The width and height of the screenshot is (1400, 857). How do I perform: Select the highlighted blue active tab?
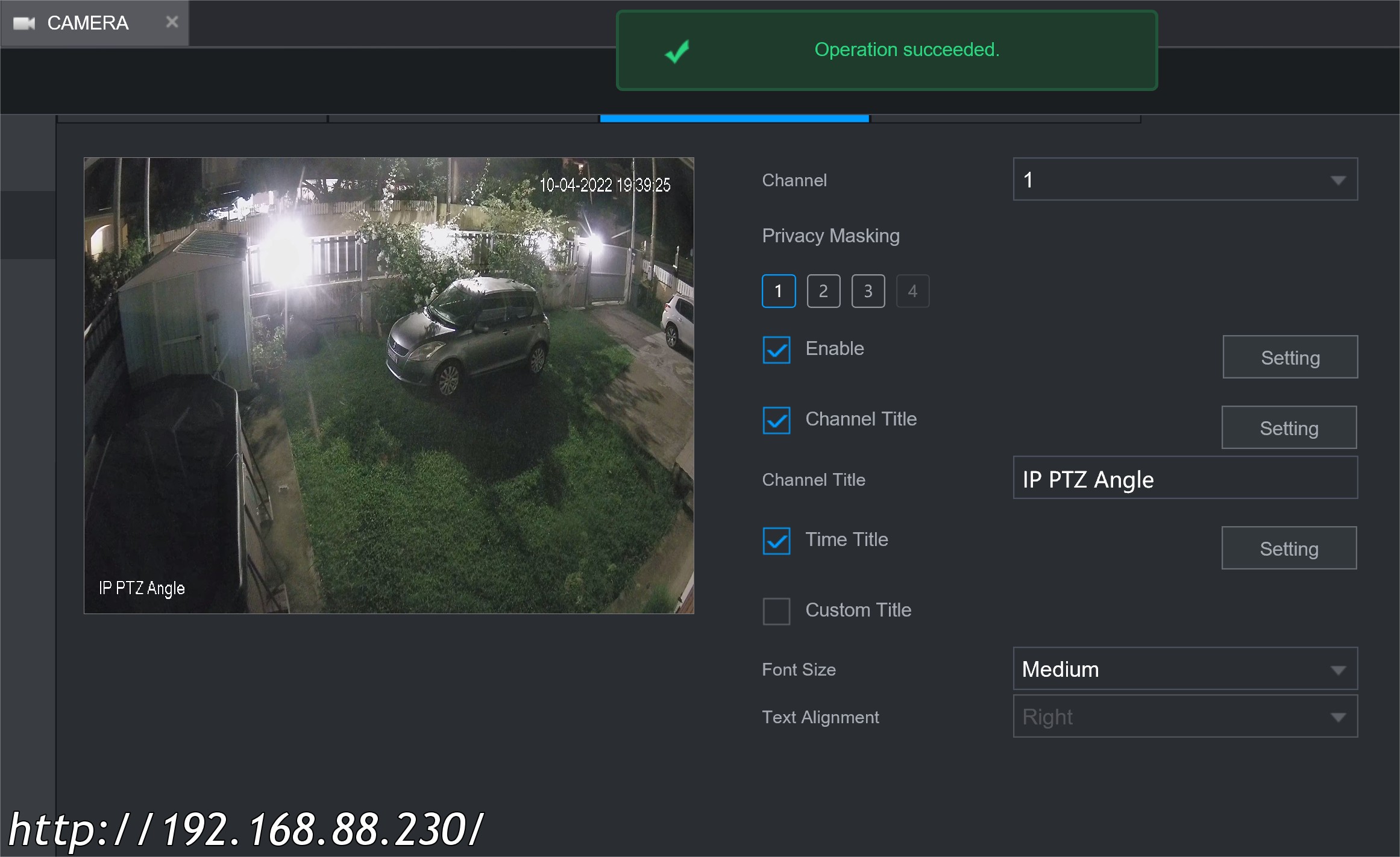734,118
